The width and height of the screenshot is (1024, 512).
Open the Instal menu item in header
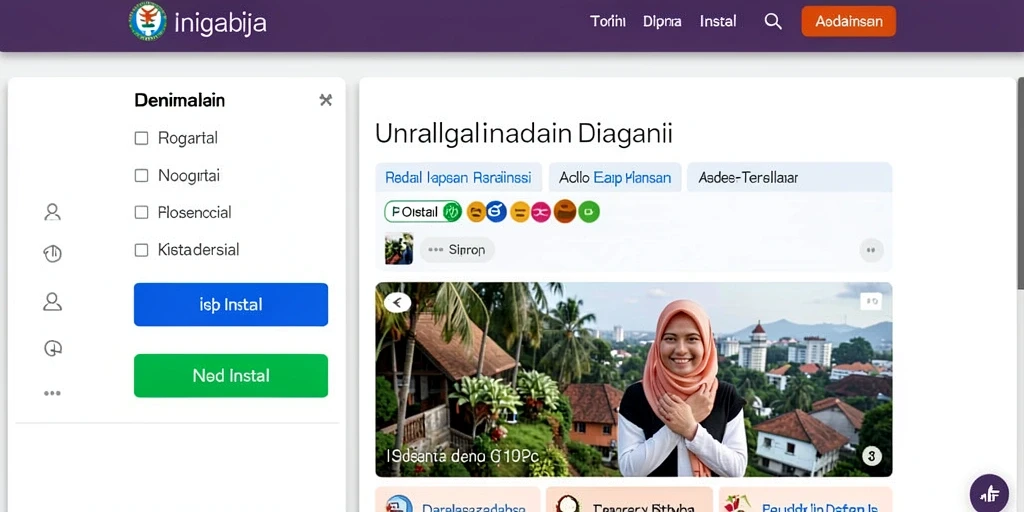click(718, 22)
